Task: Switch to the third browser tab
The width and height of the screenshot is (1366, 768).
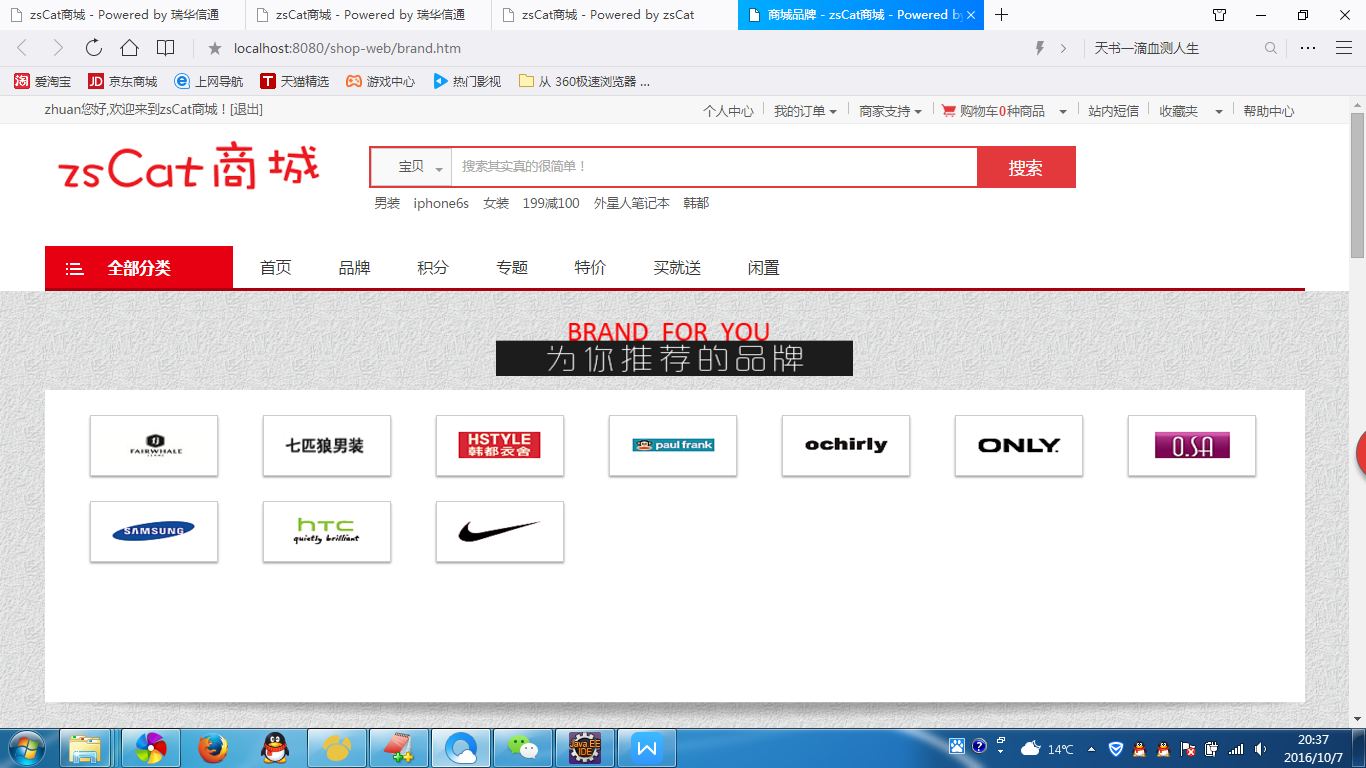Action: pyautogui.click(x=601, y=15)
